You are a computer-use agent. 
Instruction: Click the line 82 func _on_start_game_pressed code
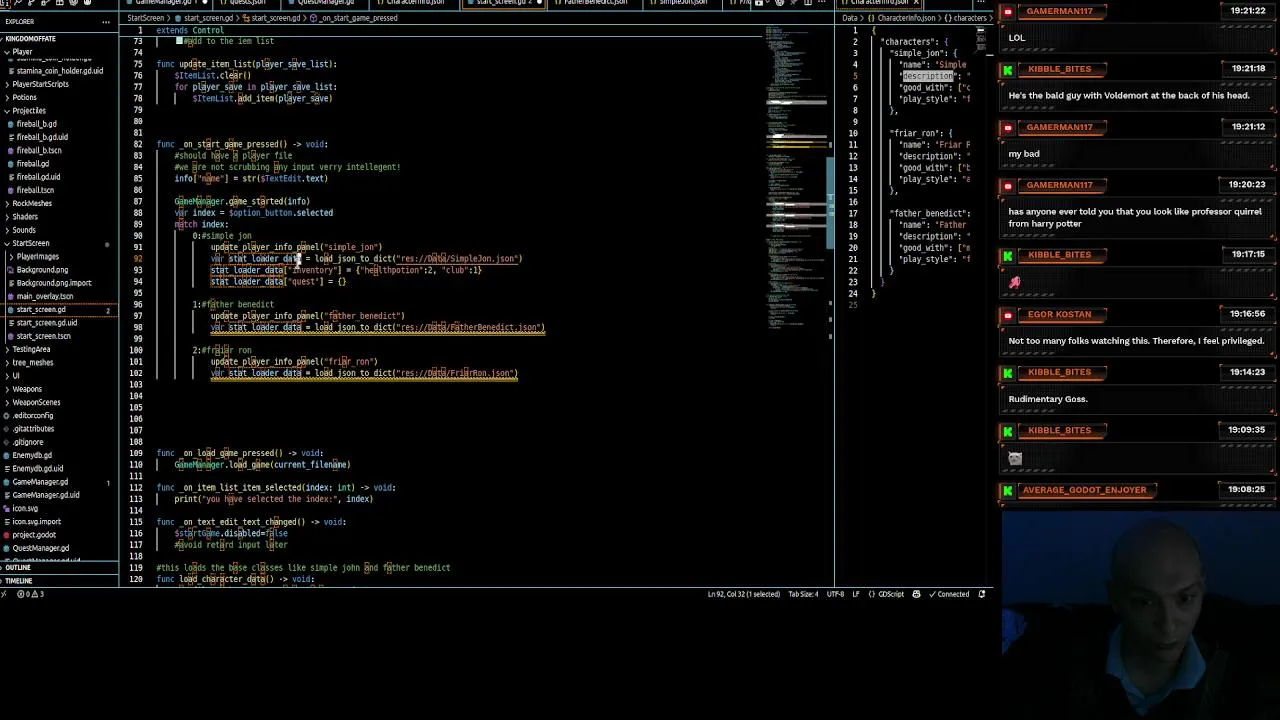point(242,144)
